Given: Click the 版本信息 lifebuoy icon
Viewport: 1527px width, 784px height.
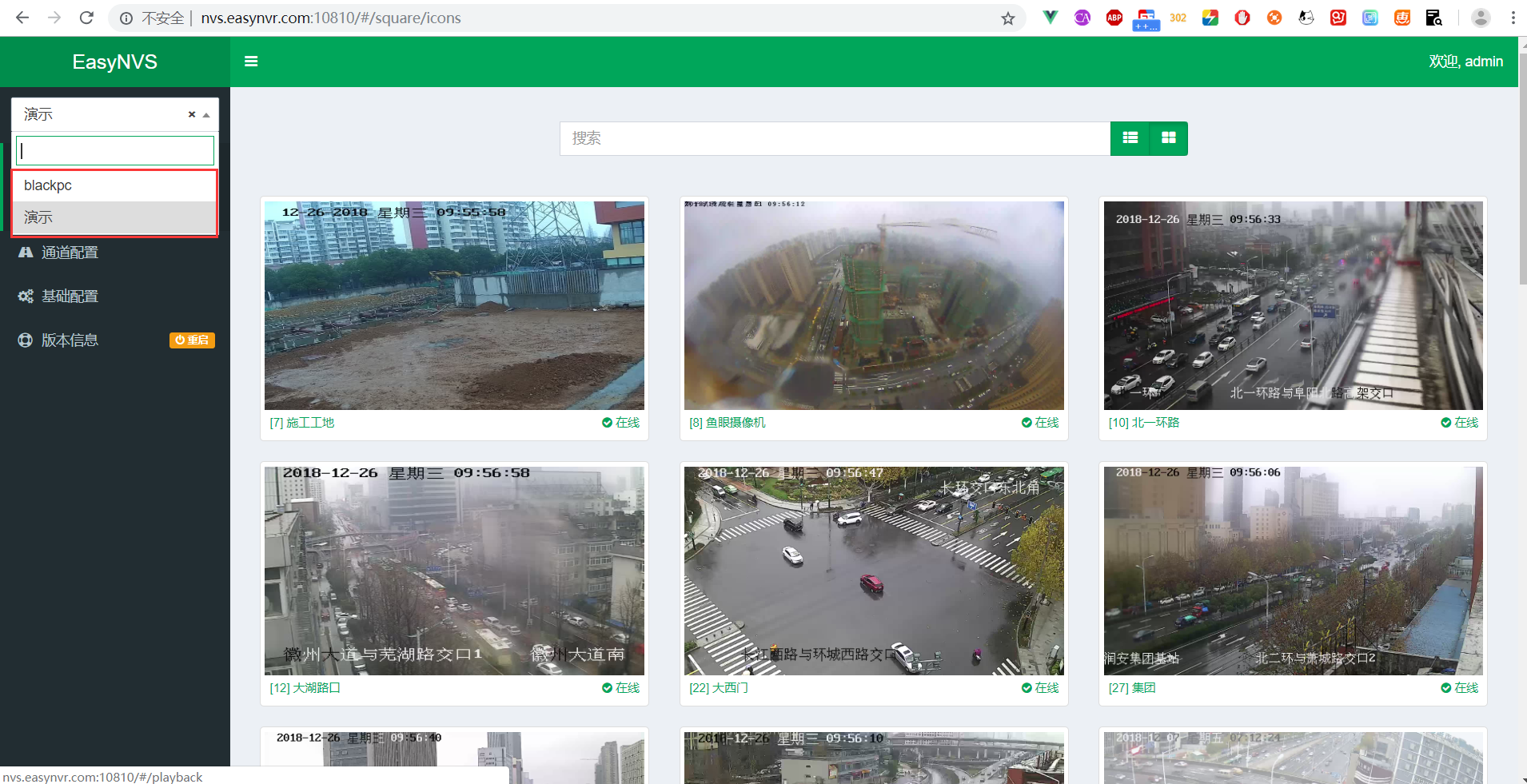Looking at the screenshot, I should pyautogui.click(x=26, y=340).
